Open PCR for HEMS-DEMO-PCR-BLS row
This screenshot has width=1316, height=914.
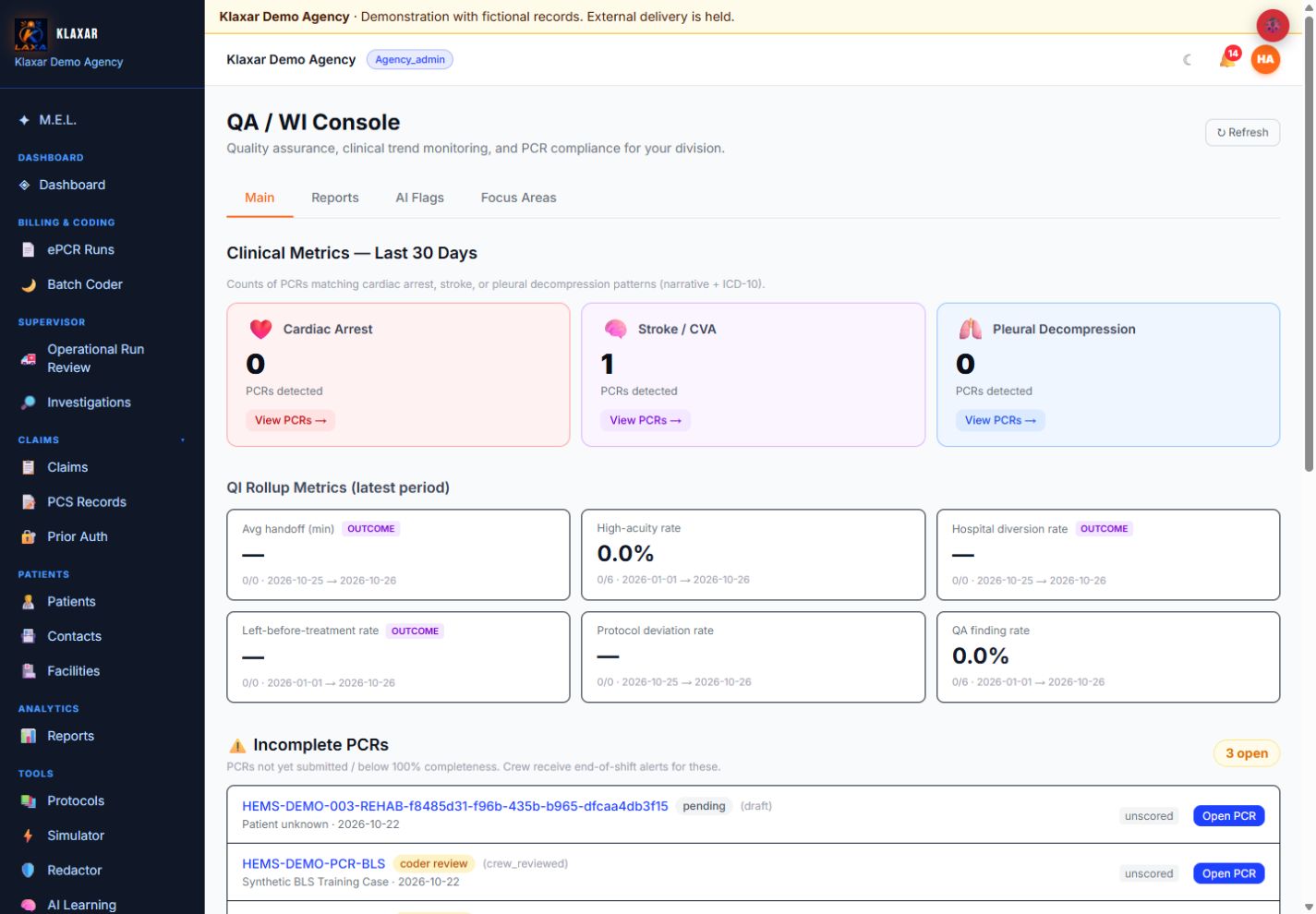(x=1229, y=873)
